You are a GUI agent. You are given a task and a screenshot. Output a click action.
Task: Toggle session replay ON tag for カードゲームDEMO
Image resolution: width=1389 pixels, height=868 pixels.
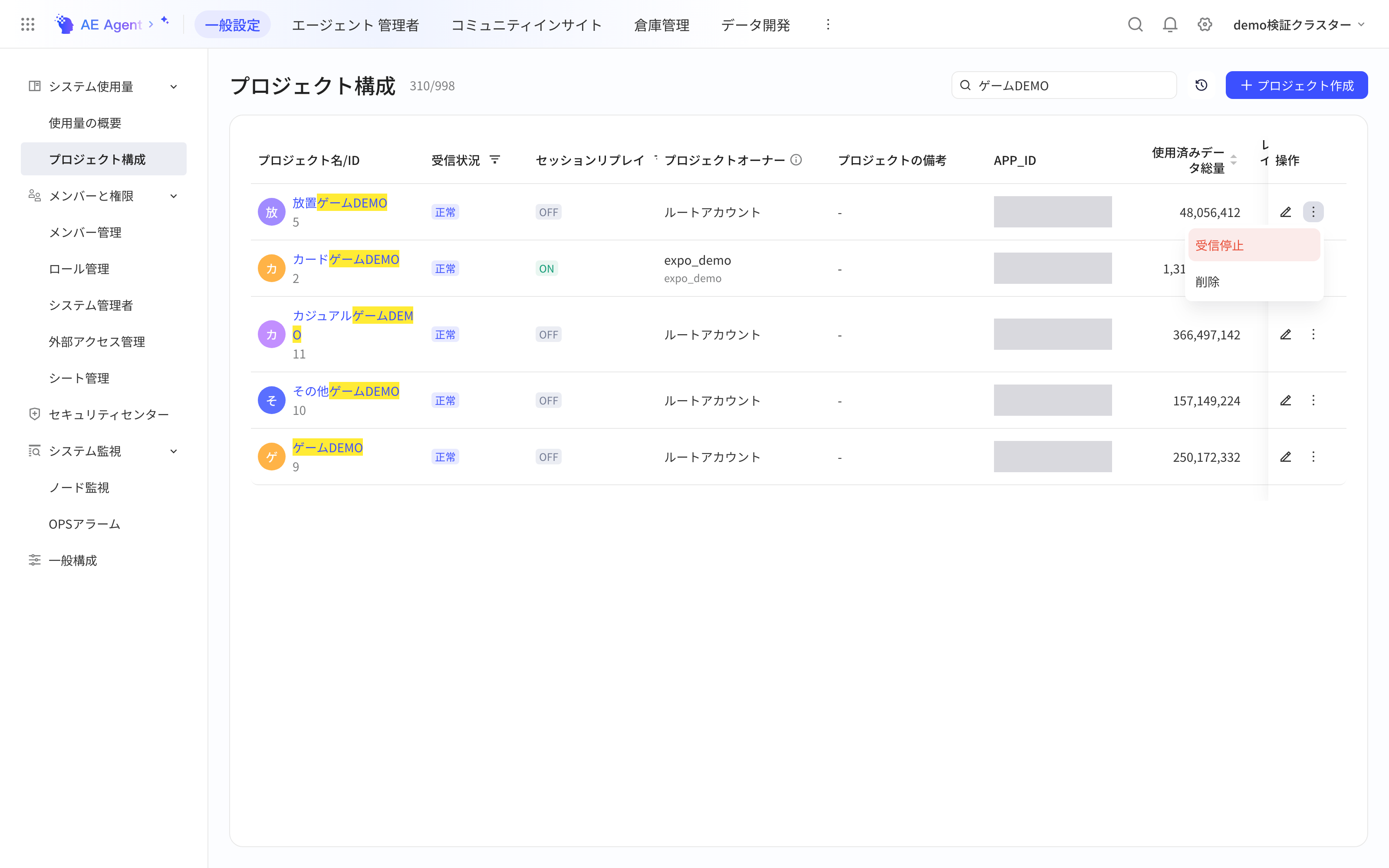tap(546, 268)
